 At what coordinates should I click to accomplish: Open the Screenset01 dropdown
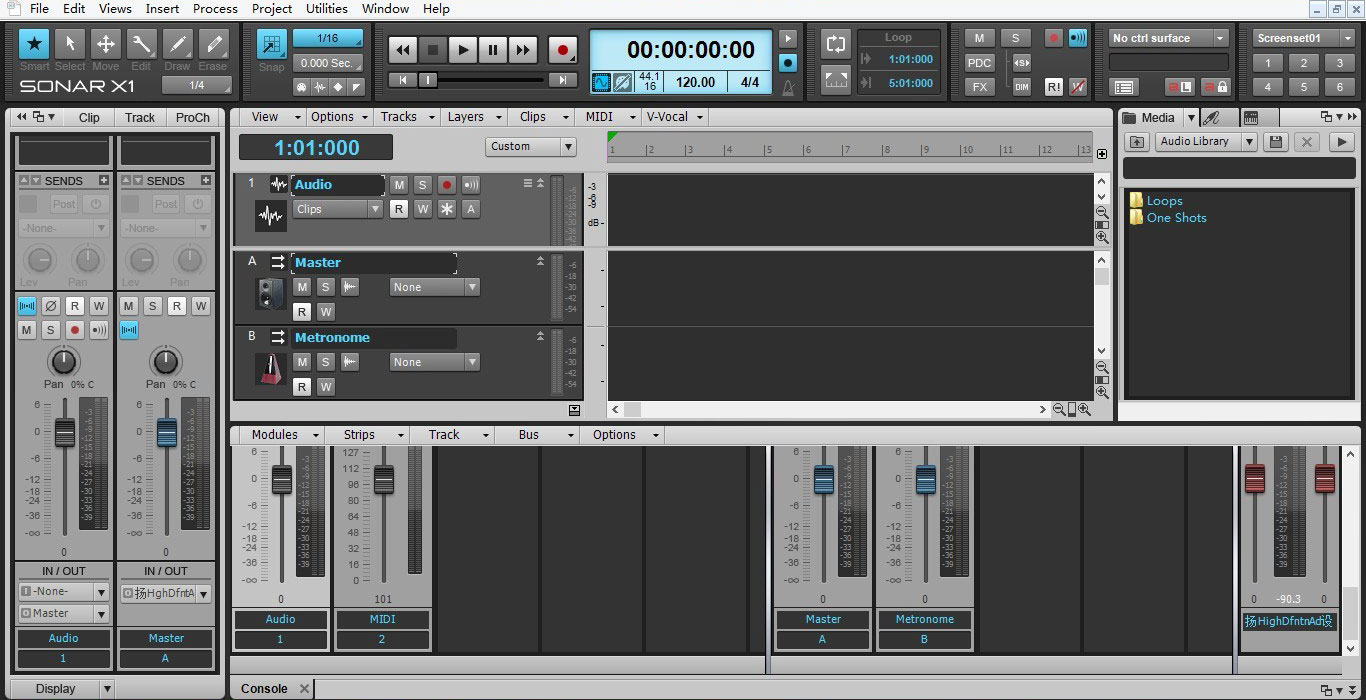tap(1304, 38)
